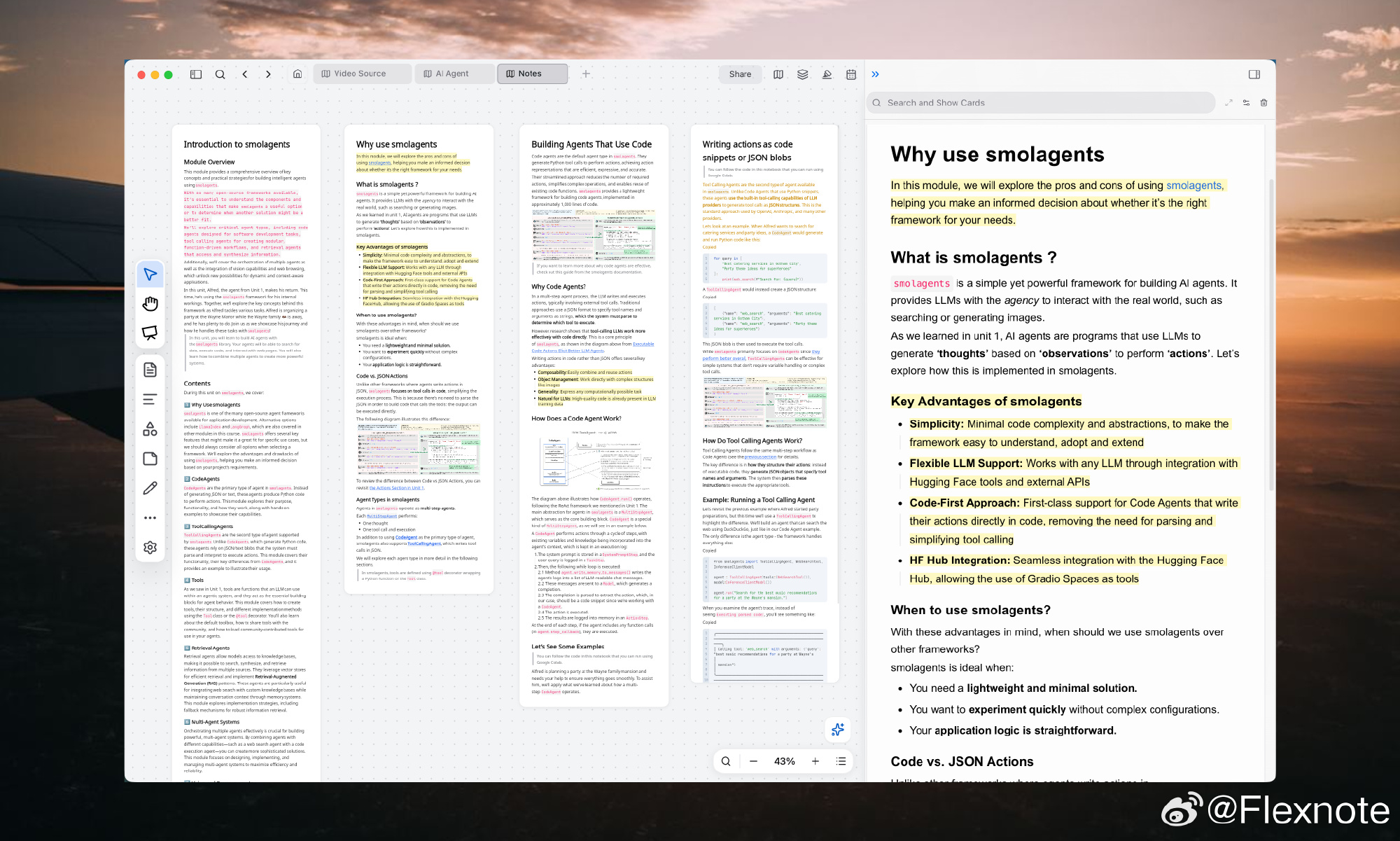1400x841 pixels.
Task: Collapse right panel with double chevron
Action: click(875, 74)
